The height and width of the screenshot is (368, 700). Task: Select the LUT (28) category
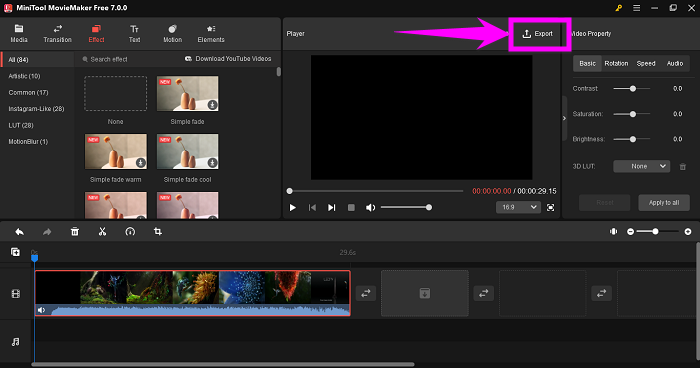click(x=21, y=125)
